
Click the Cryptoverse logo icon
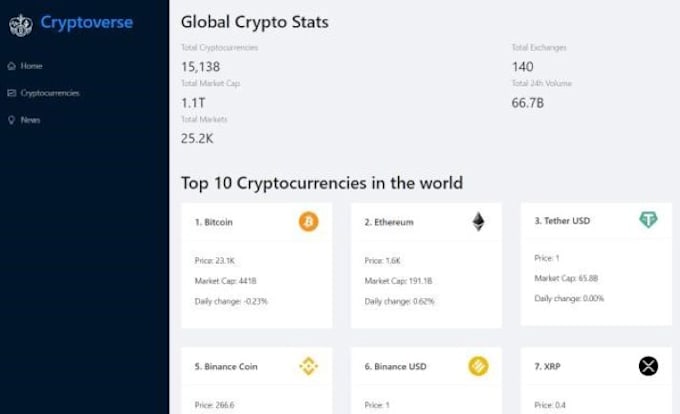[x=20, y=25]
